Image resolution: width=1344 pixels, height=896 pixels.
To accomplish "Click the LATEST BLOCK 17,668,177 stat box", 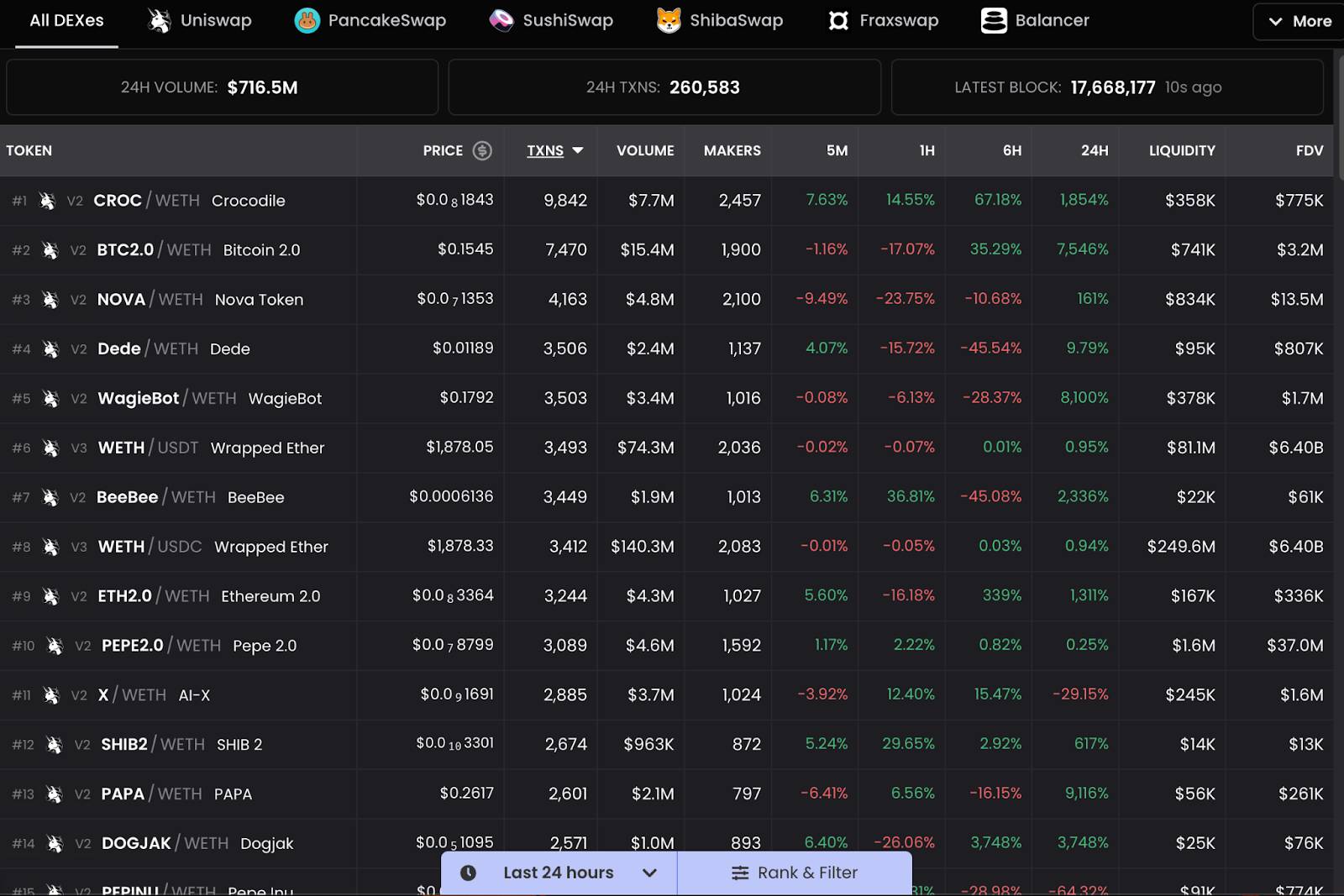I will point(1107,87).
